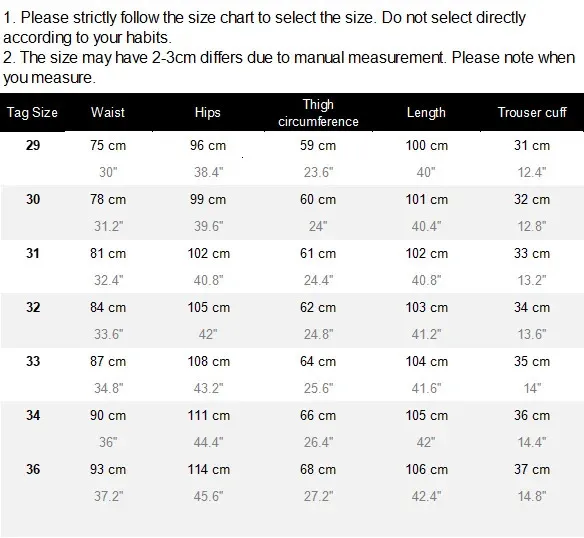Select the Trouser cuff header
This screenshot has height=538, width=584.
532,112
